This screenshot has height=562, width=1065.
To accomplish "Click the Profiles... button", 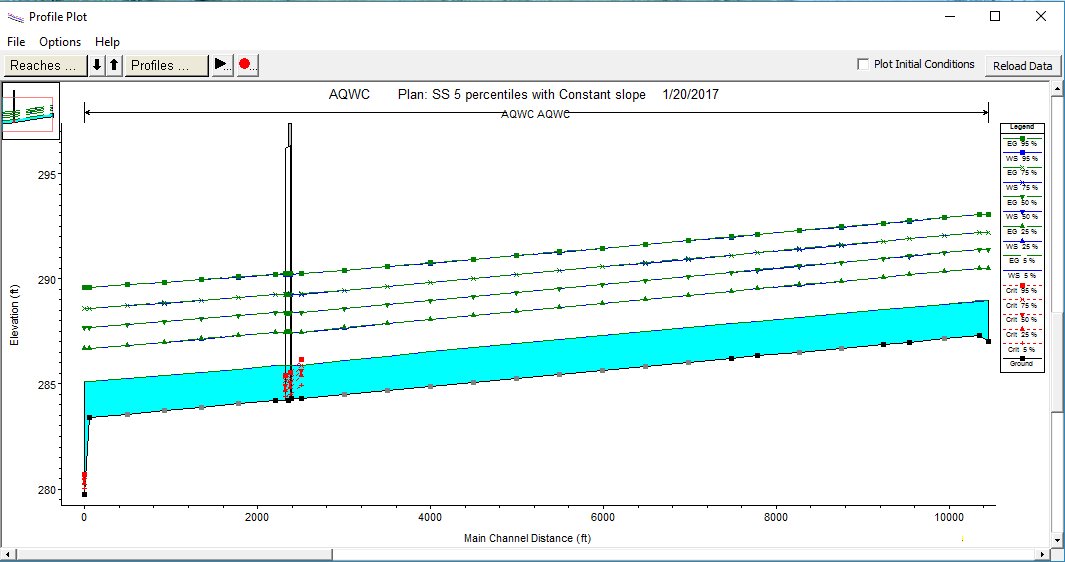I will pyautogui.click(x=166, y=65).
